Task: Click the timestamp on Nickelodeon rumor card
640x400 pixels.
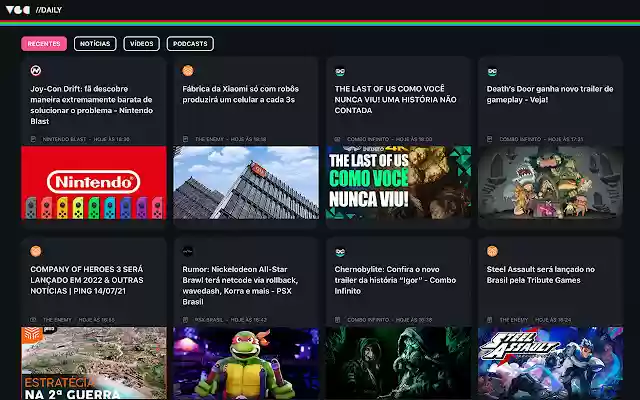Action: point(249,320)
